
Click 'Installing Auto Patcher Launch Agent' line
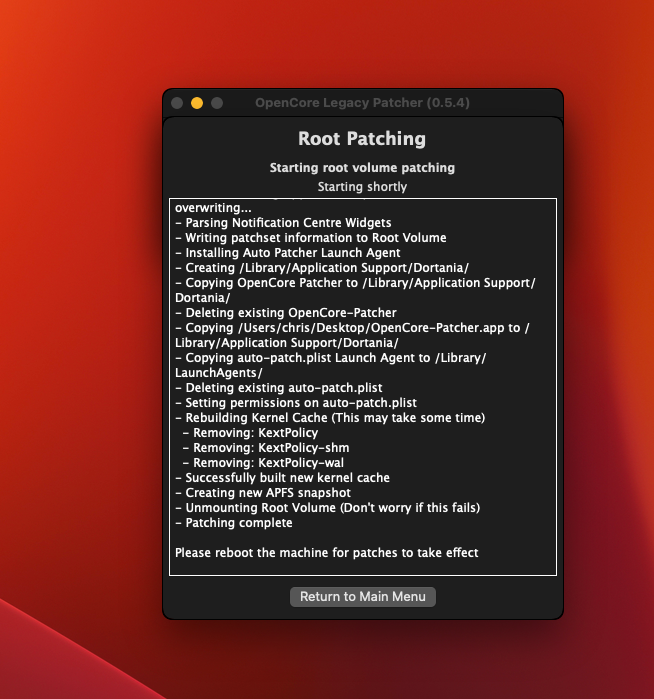coord(288,253)
